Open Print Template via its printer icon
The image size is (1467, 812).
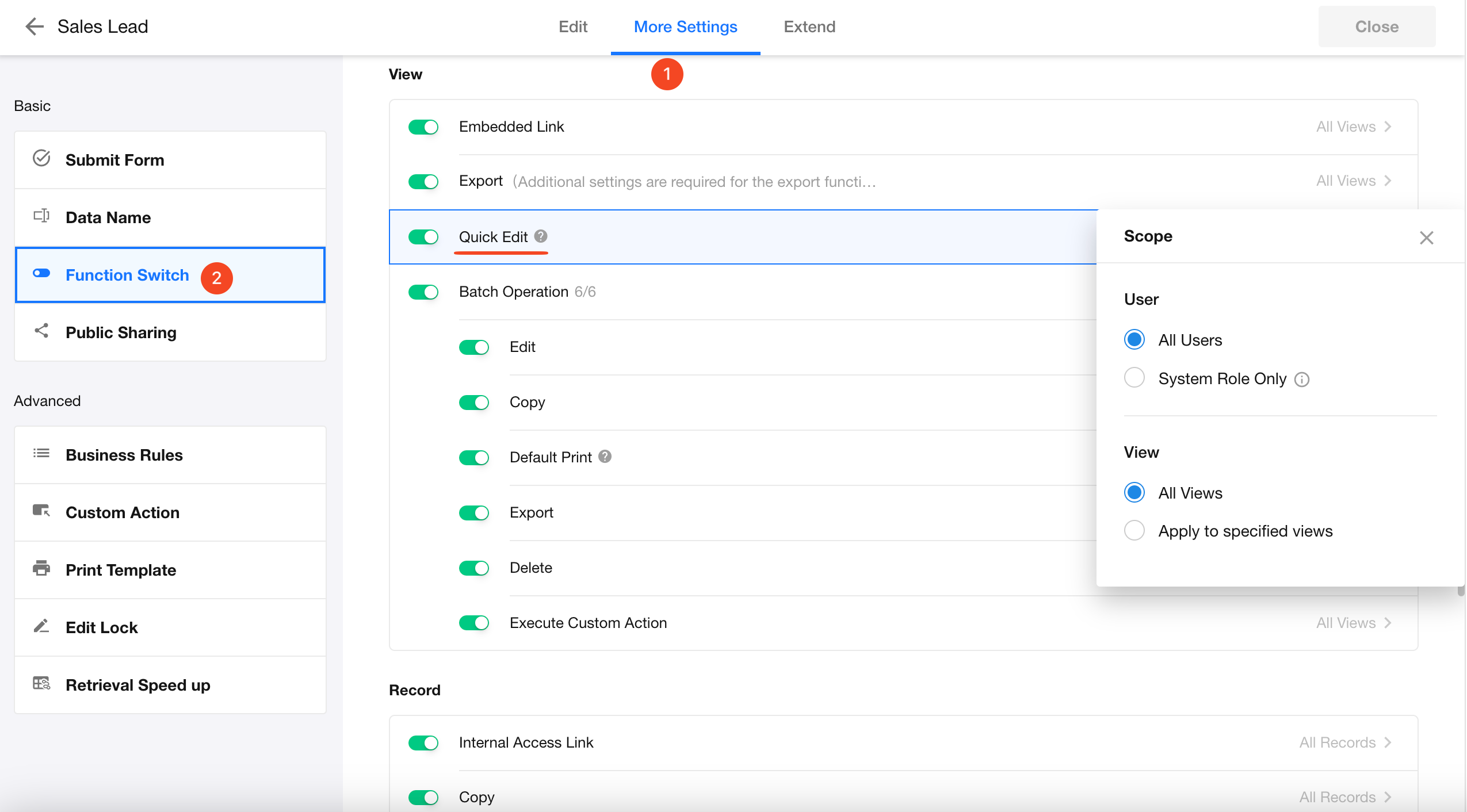pyautogui.click(x=41, y=569)
